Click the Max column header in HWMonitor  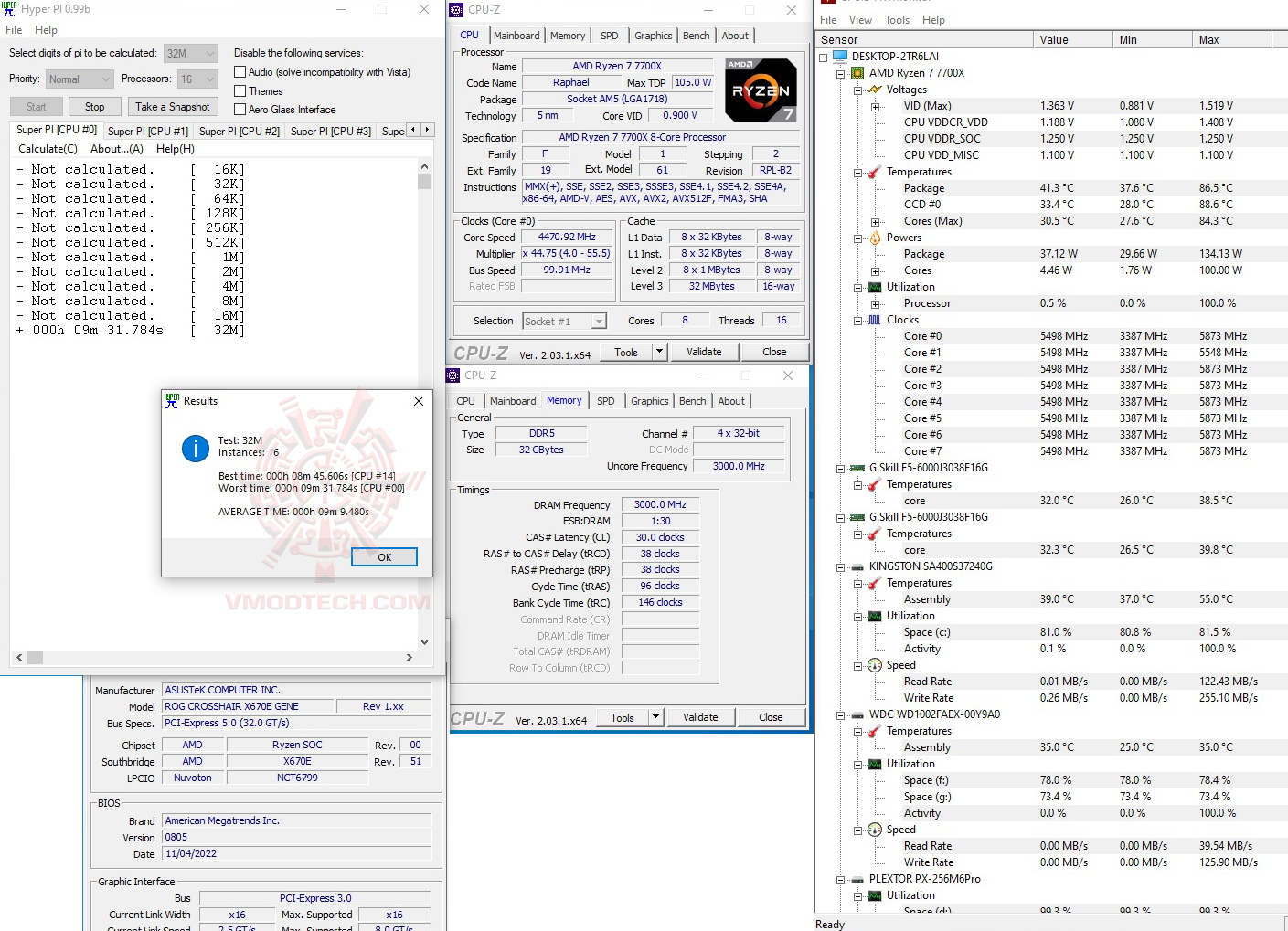coord(1232,40)
